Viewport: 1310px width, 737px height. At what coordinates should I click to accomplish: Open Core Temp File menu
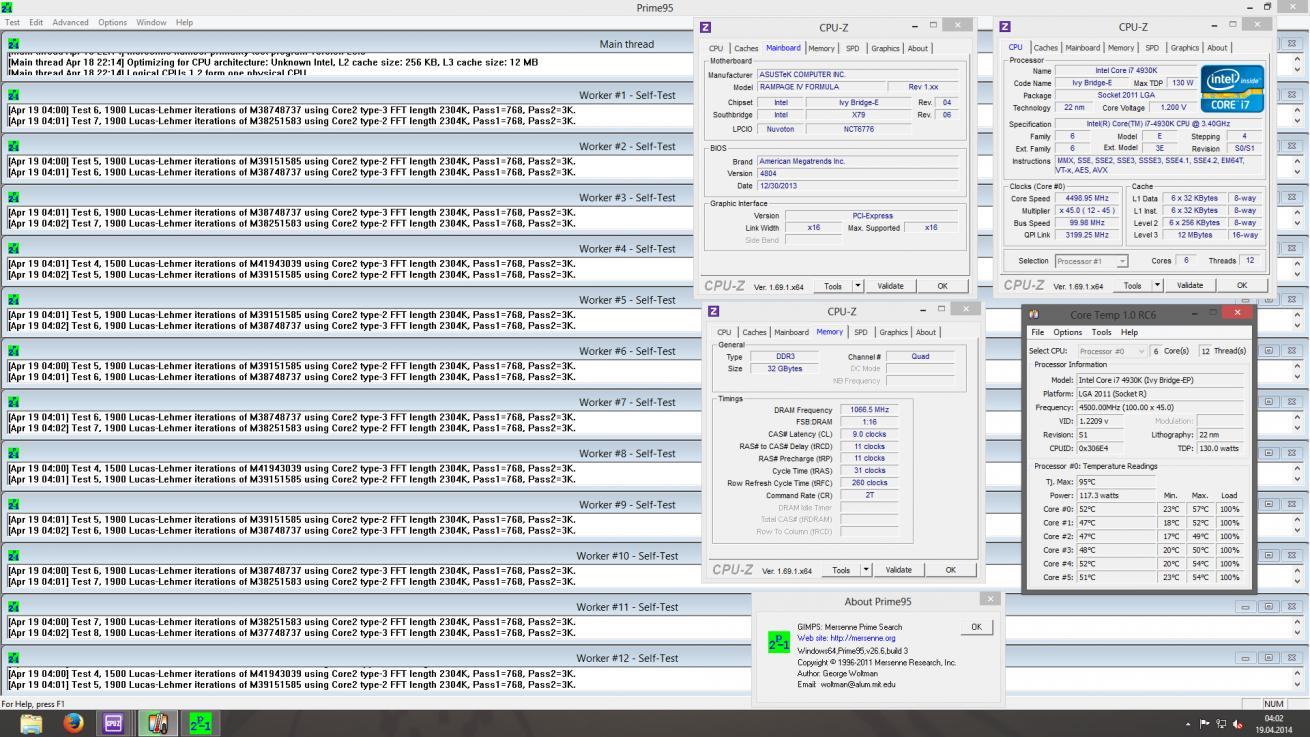[1038, 332]
